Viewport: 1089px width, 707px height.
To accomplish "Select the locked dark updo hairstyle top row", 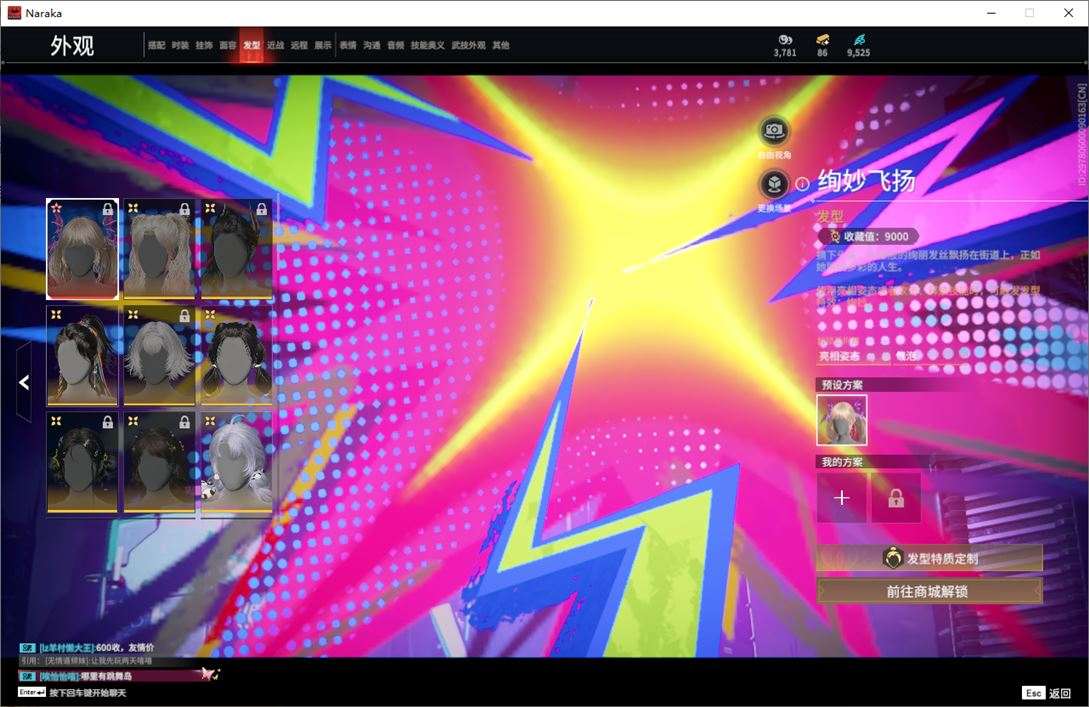I will (x=236, y=249).
